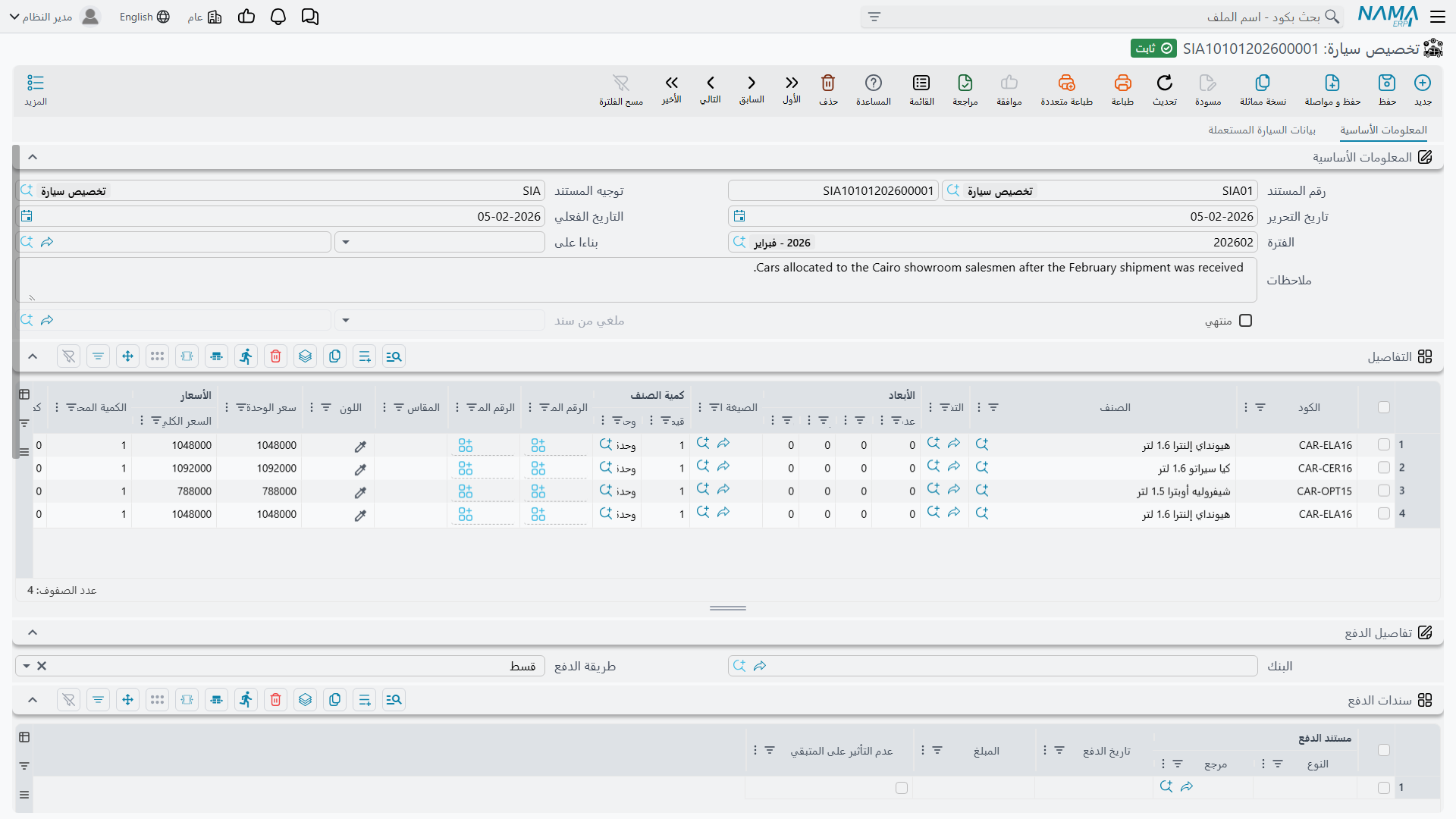Click running-man icon in سندات الدفع toolbar
The height and width of the screenshot is (819, 1456).
pyautogui.click(x=246, y=700)
